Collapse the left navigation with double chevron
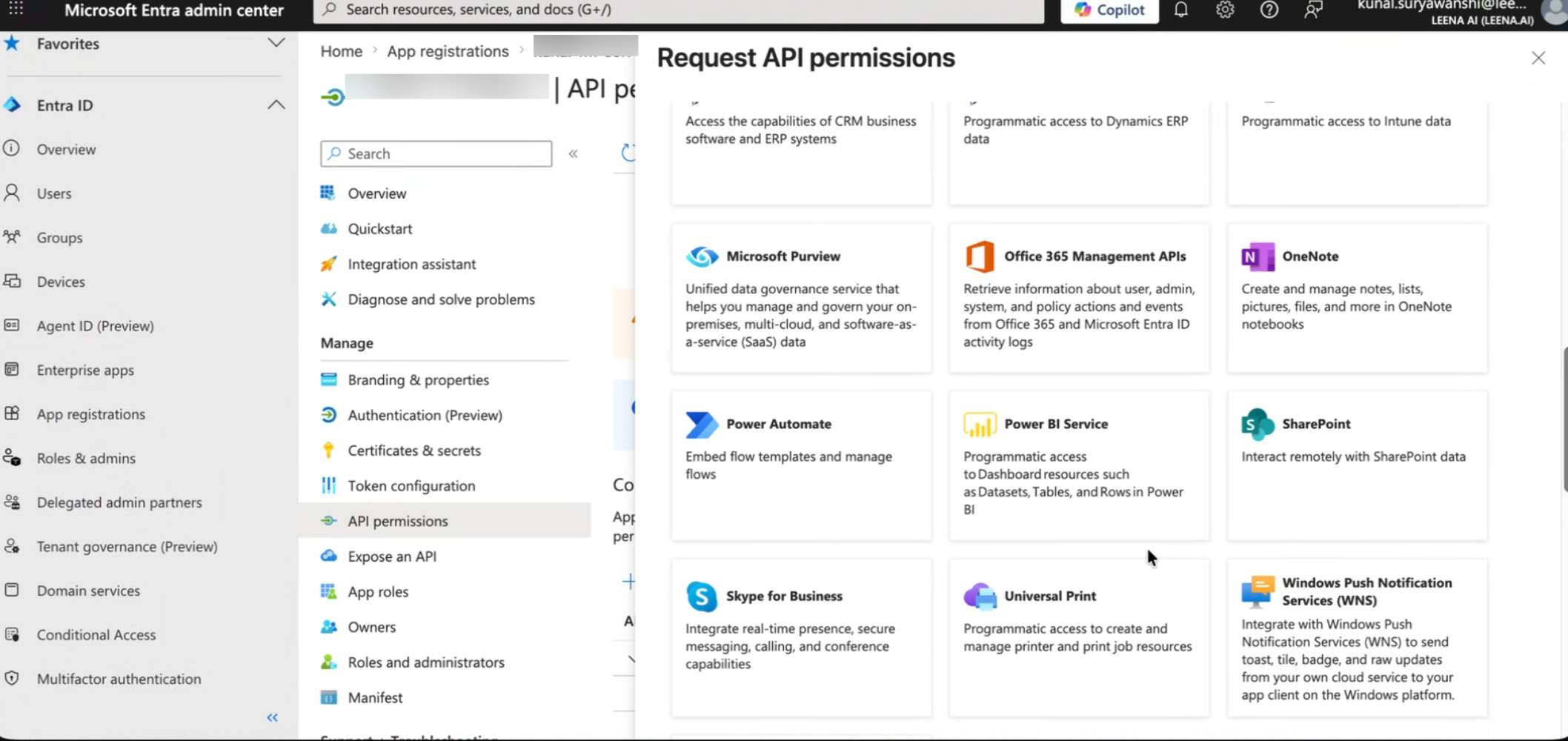 tap(273, 717)
